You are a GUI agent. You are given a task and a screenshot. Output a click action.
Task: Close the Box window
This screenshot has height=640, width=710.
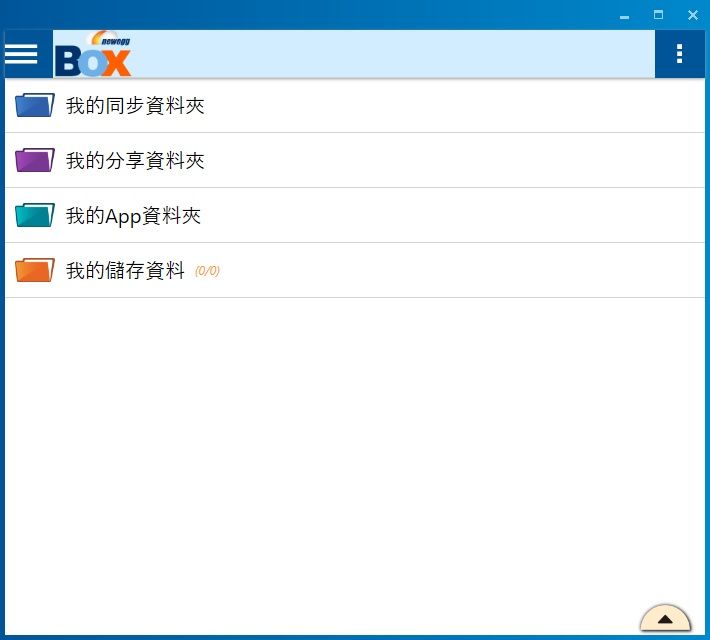(692, 15)
